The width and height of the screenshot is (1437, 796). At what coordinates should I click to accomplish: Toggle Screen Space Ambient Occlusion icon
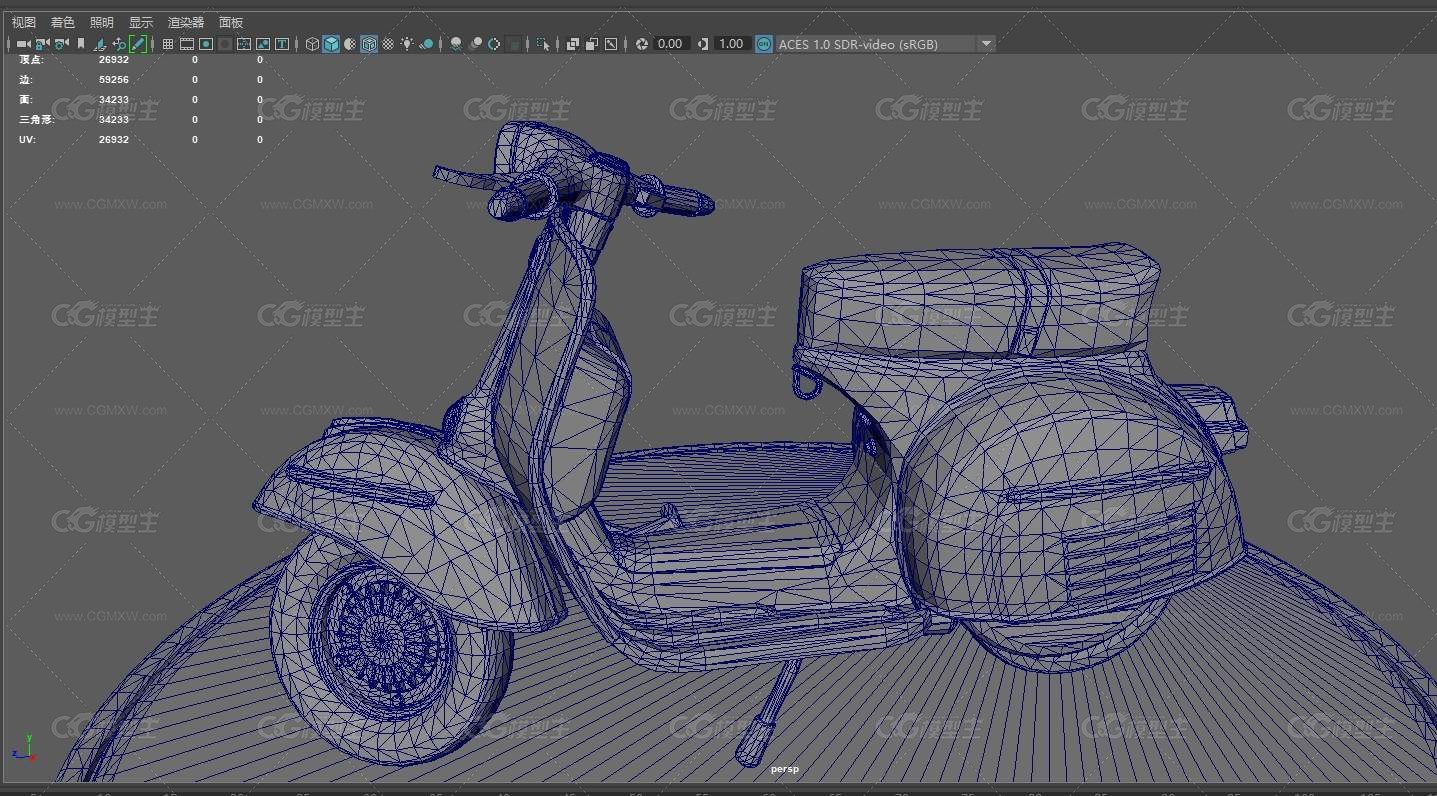pos(456,44)
